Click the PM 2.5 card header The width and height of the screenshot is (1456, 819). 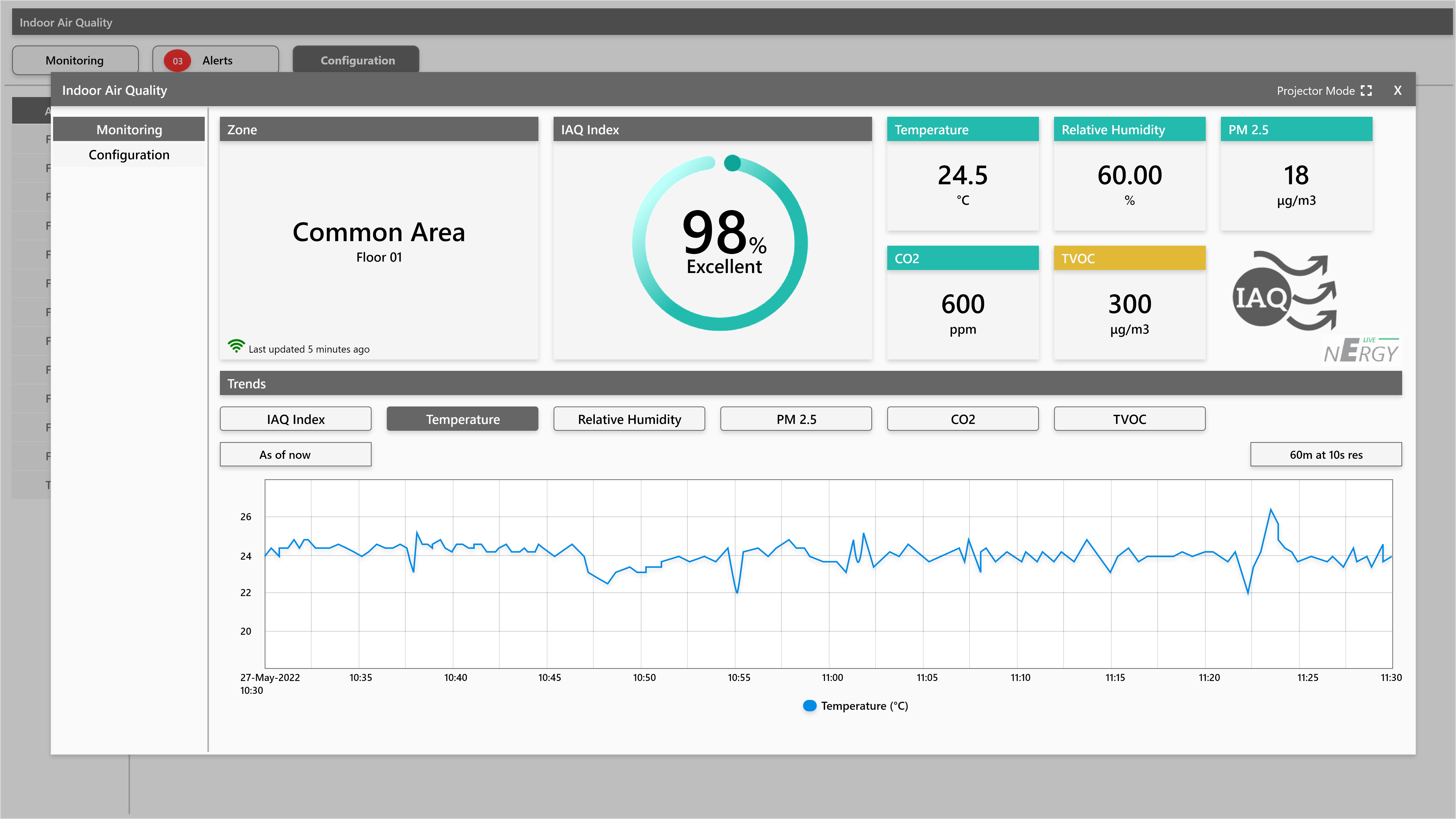pos(1296,129)
